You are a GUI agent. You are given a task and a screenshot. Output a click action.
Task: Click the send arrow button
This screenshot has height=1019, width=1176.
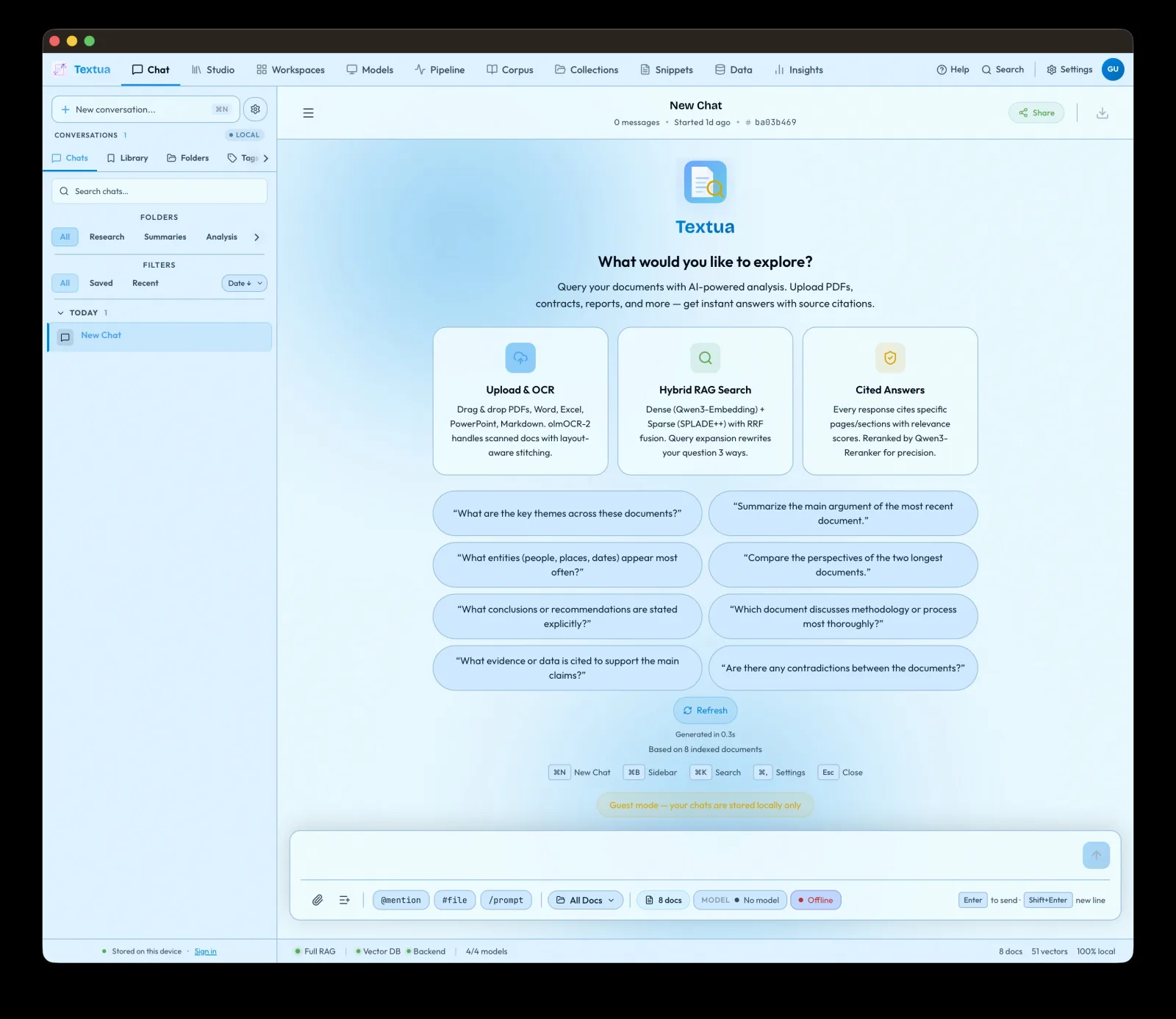click(1096, 855)
